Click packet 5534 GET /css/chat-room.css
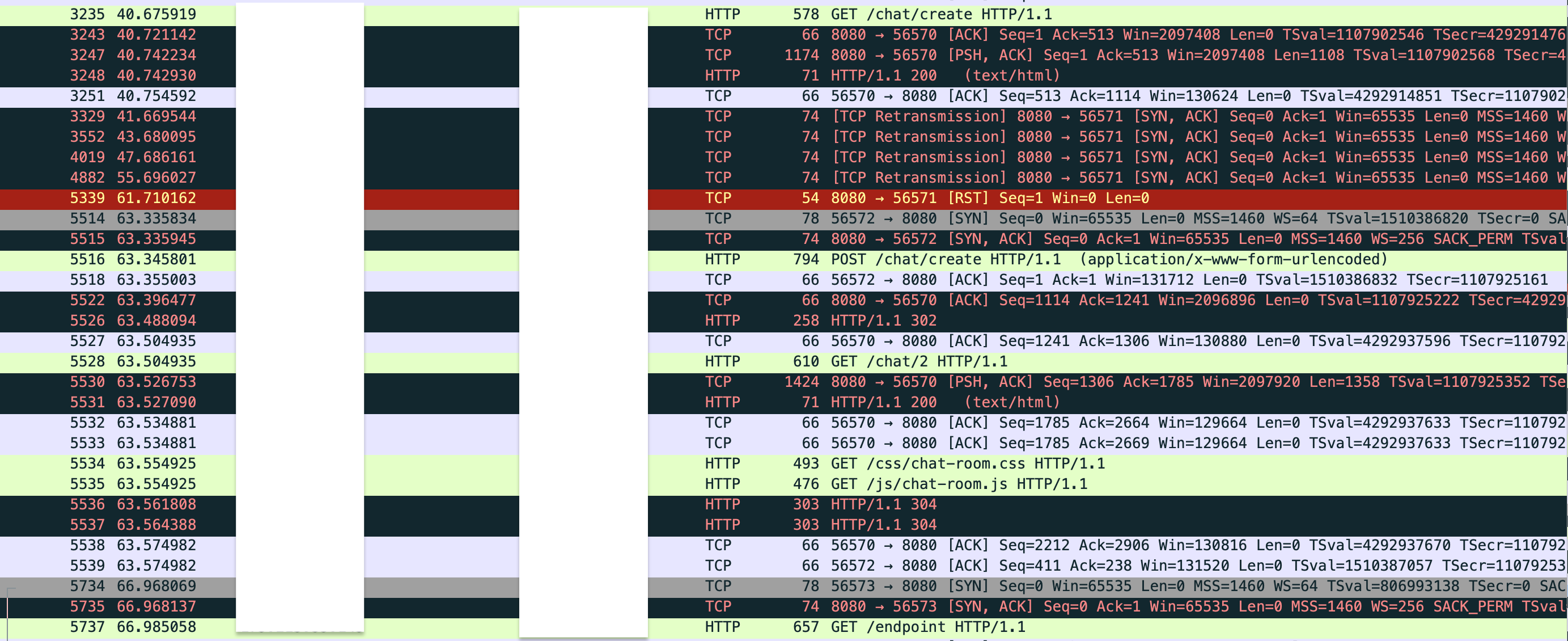1568x641 pixels. point(967,463)
